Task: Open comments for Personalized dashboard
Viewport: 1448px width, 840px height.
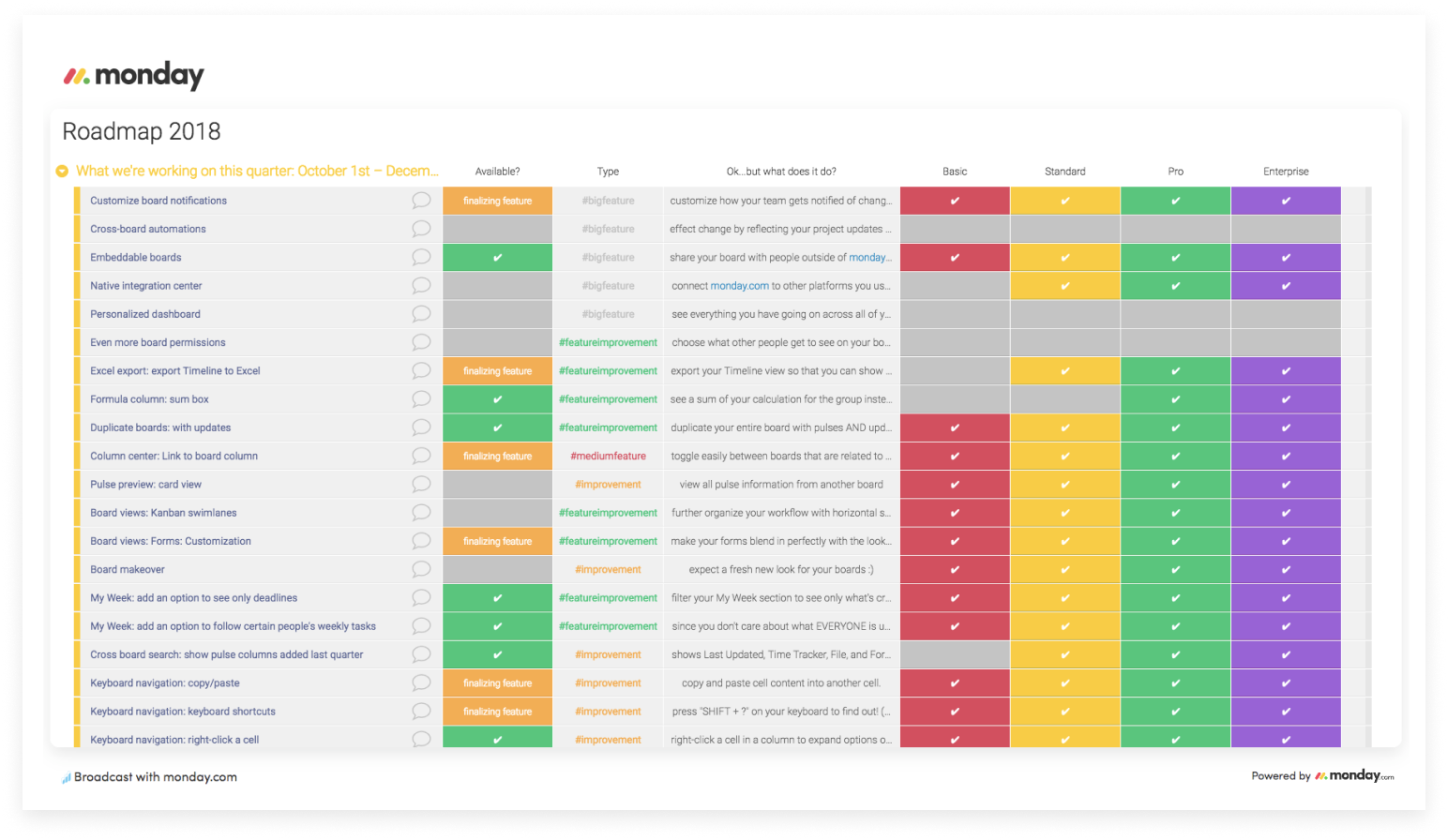Action: 421,314
